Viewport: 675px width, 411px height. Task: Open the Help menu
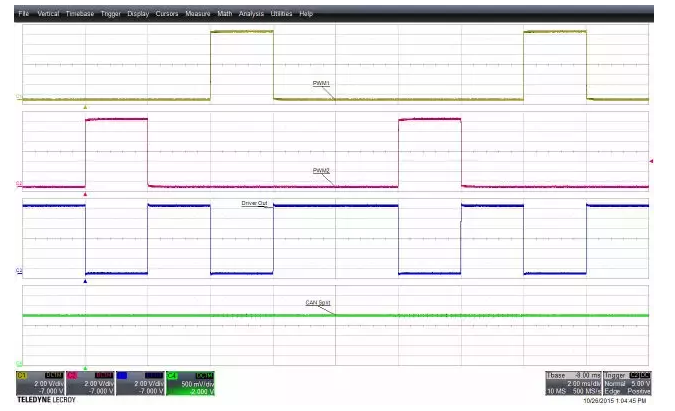coord(306,14)
